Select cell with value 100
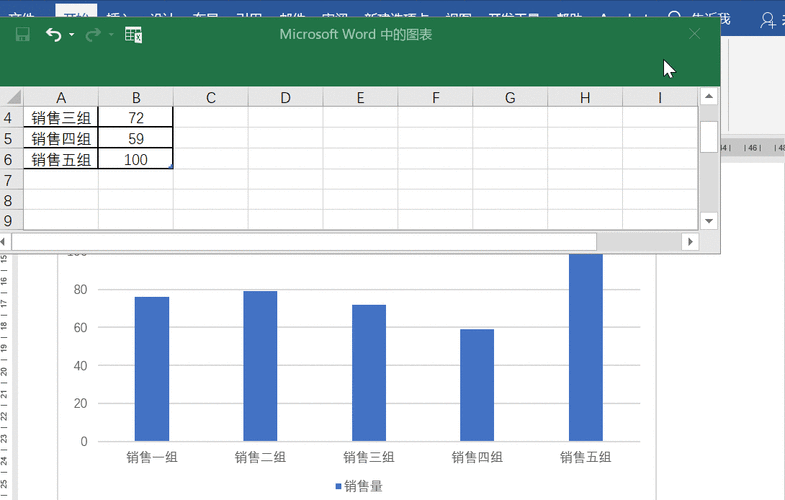This screenshot has height=500, width=785. [x=136, y=160]
